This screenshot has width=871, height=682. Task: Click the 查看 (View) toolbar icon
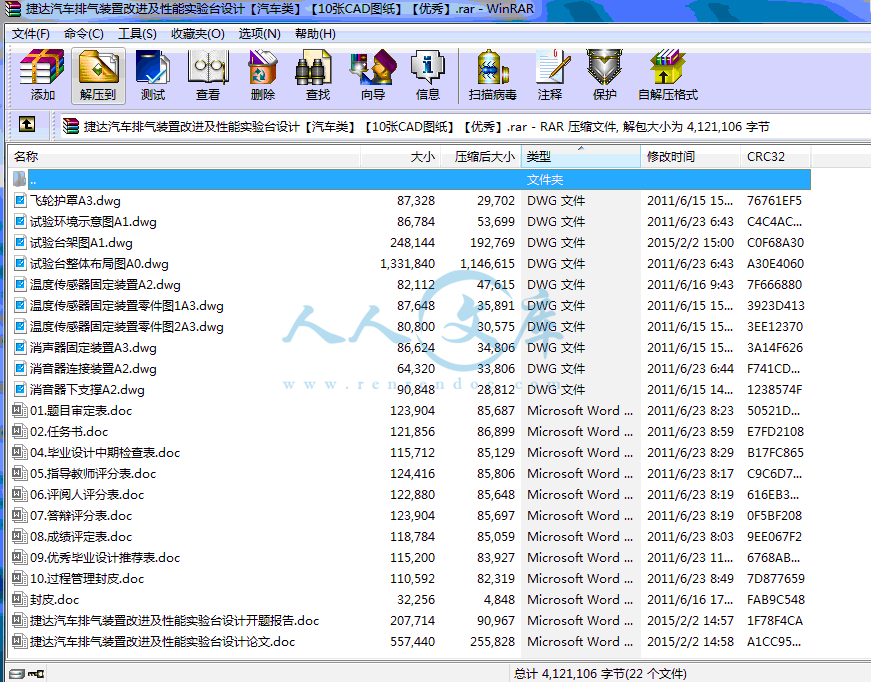[208, 75]
